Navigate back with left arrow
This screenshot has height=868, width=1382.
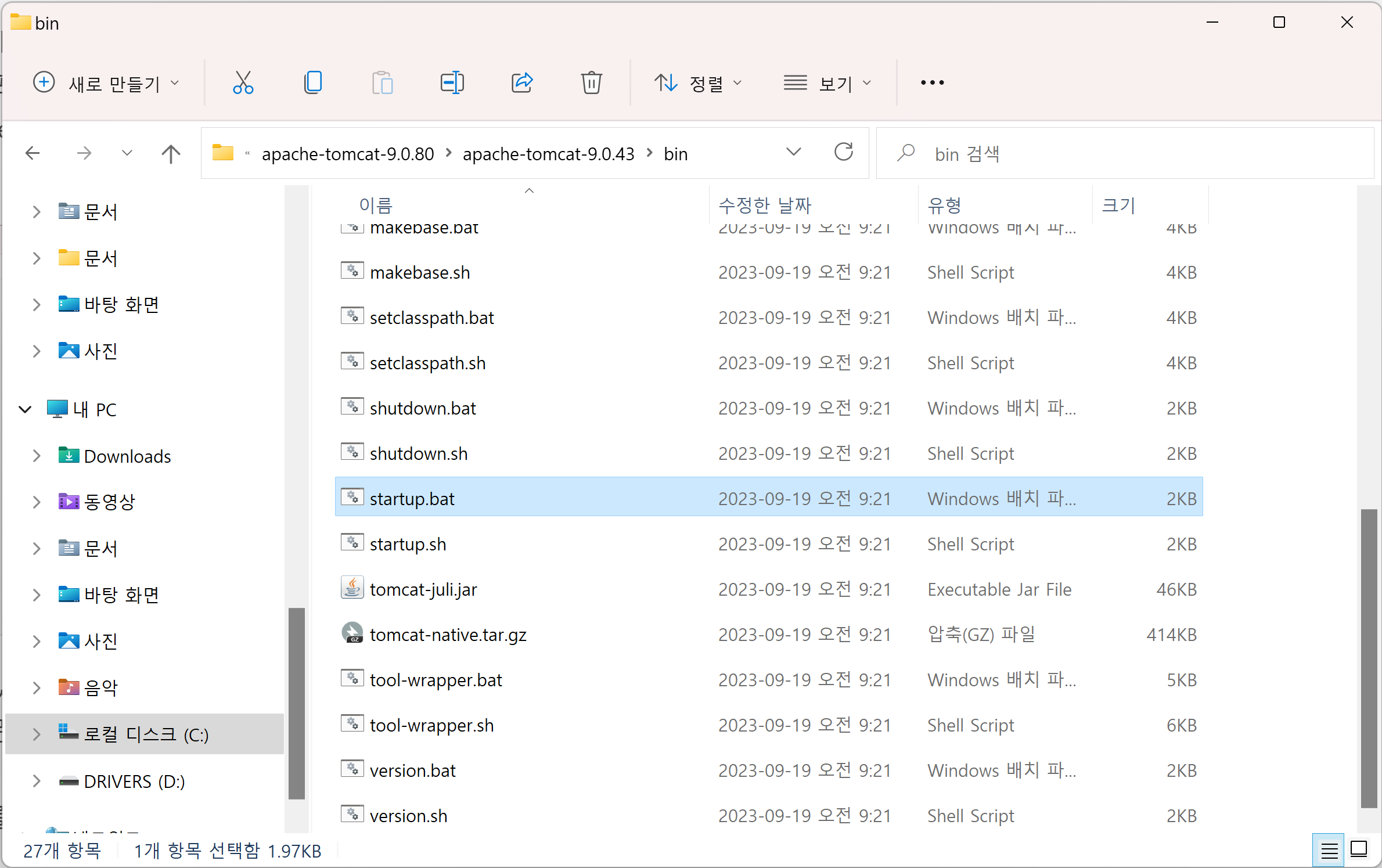[x=33, y=154]
